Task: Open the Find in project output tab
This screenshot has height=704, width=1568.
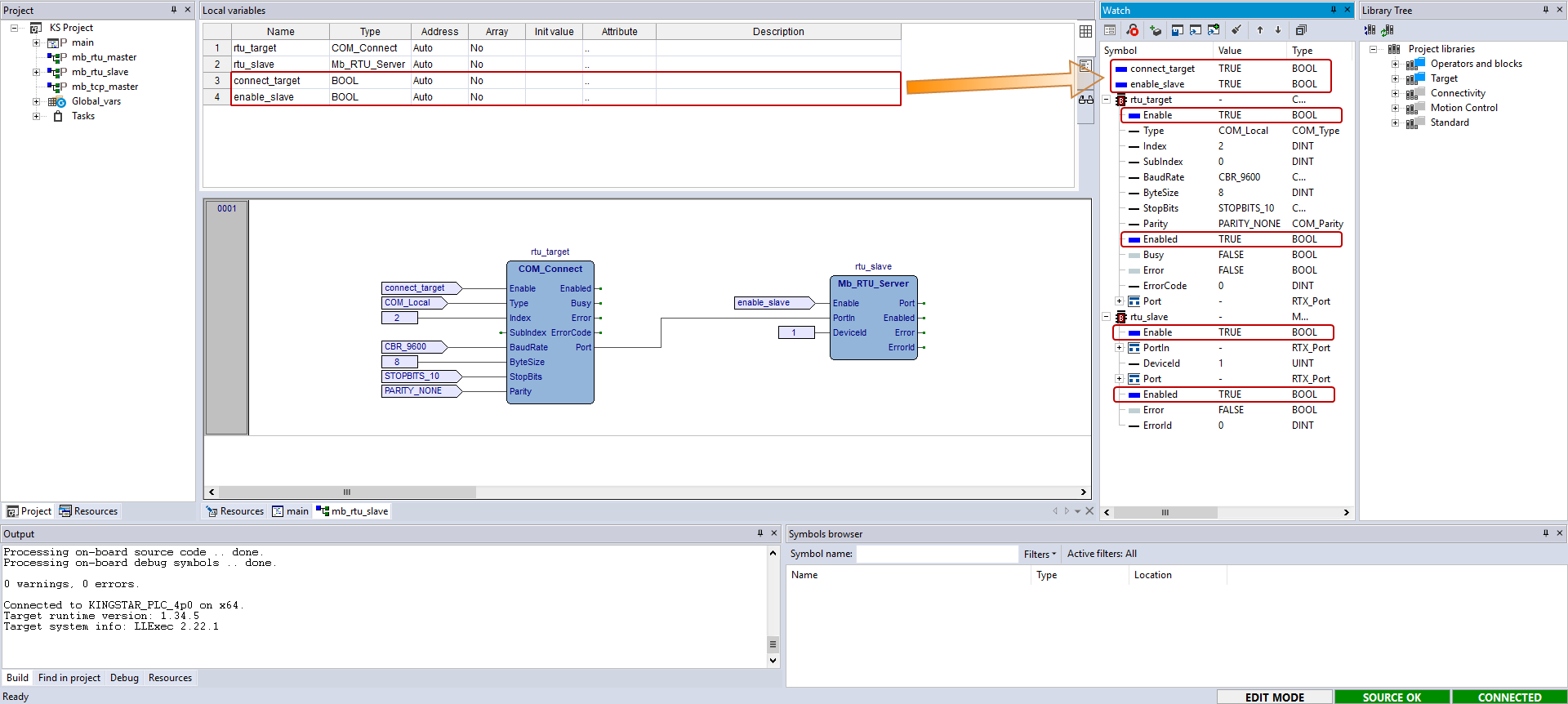Action: pyautogui.click(x=69, y=678)
